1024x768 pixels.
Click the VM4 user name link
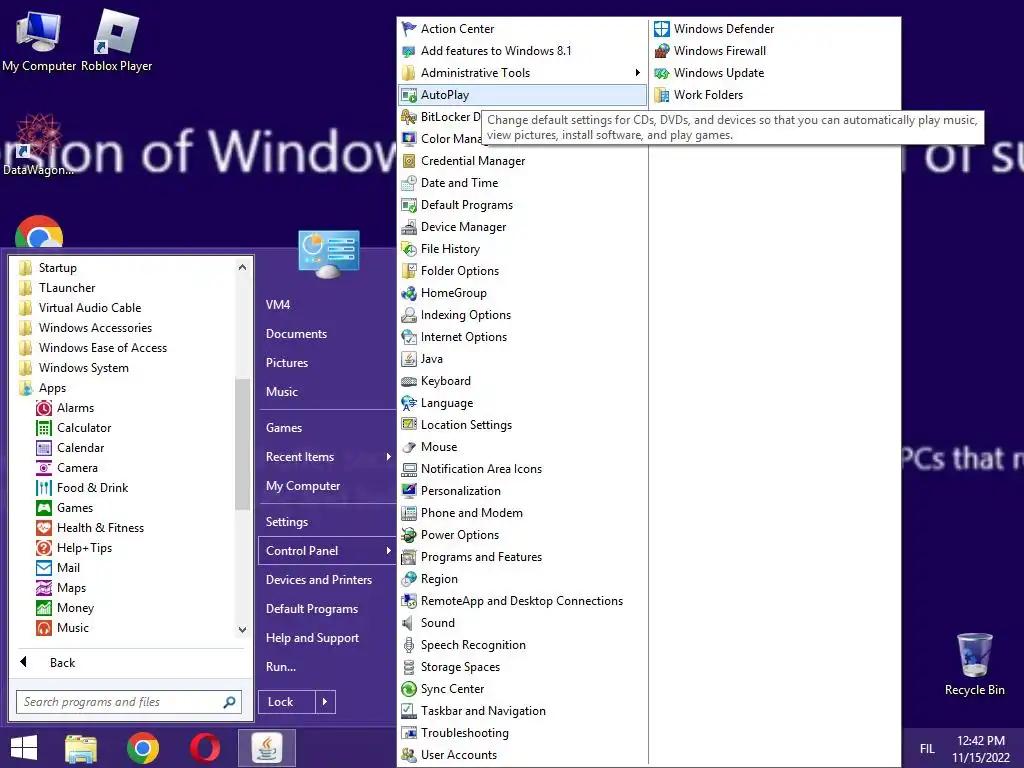pyautogui.click(x=278, y=304)
